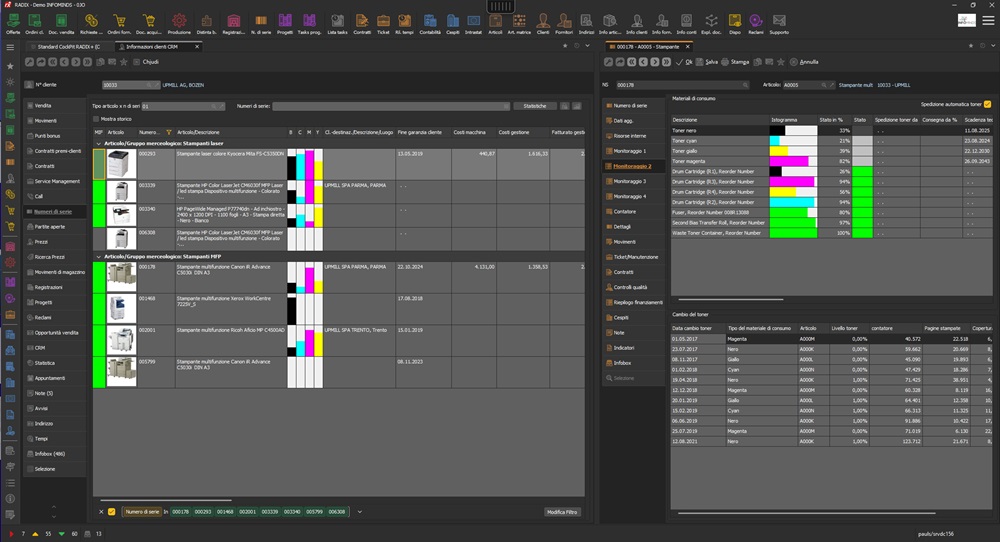The width and height of the screenshot is (1000, 542).
Task: Click the Modifica Filtro button
Action: click(x=561, y=511)
